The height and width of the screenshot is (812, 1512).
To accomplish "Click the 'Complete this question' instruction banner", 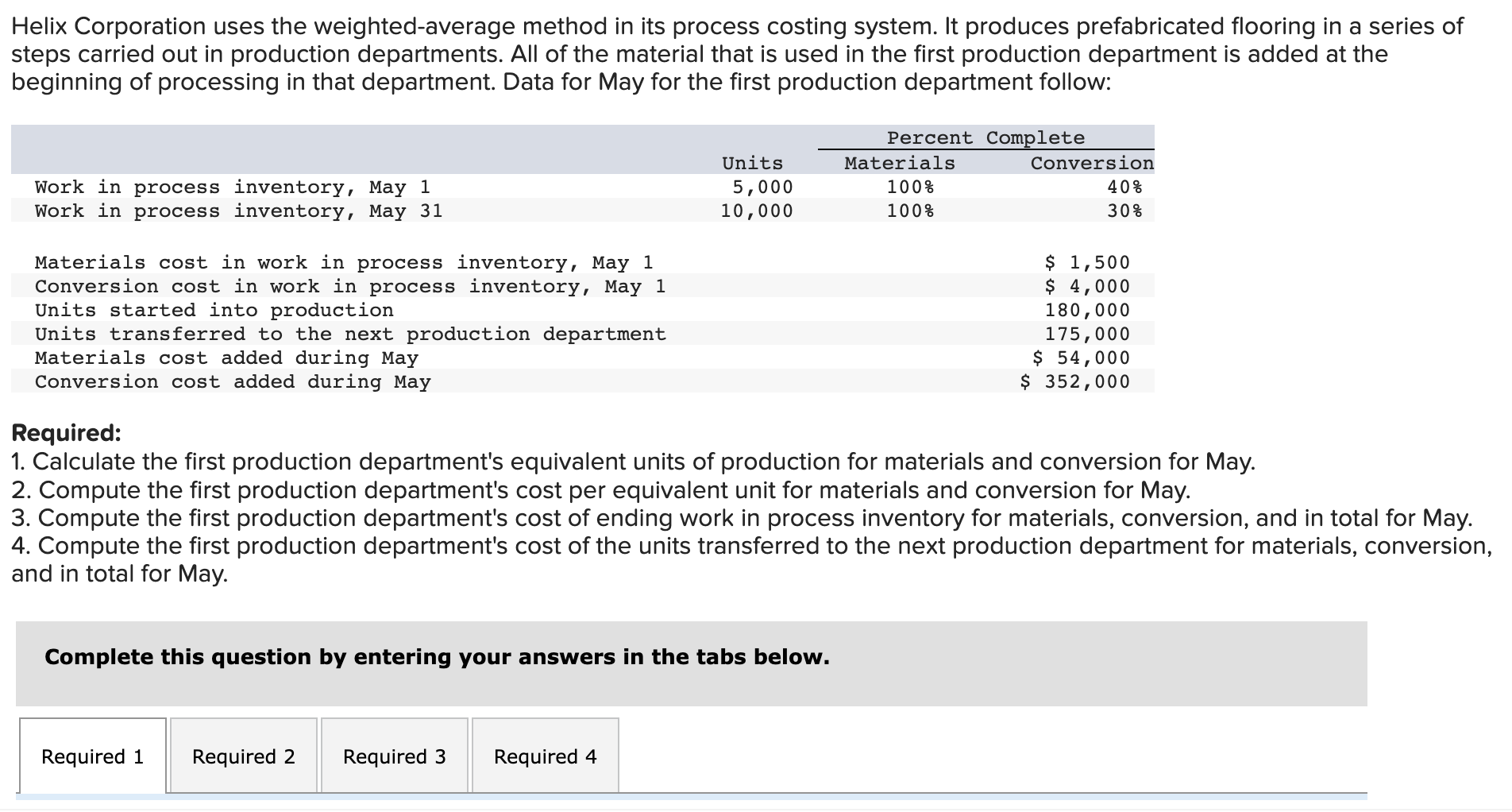I will (x=435, y=656).
